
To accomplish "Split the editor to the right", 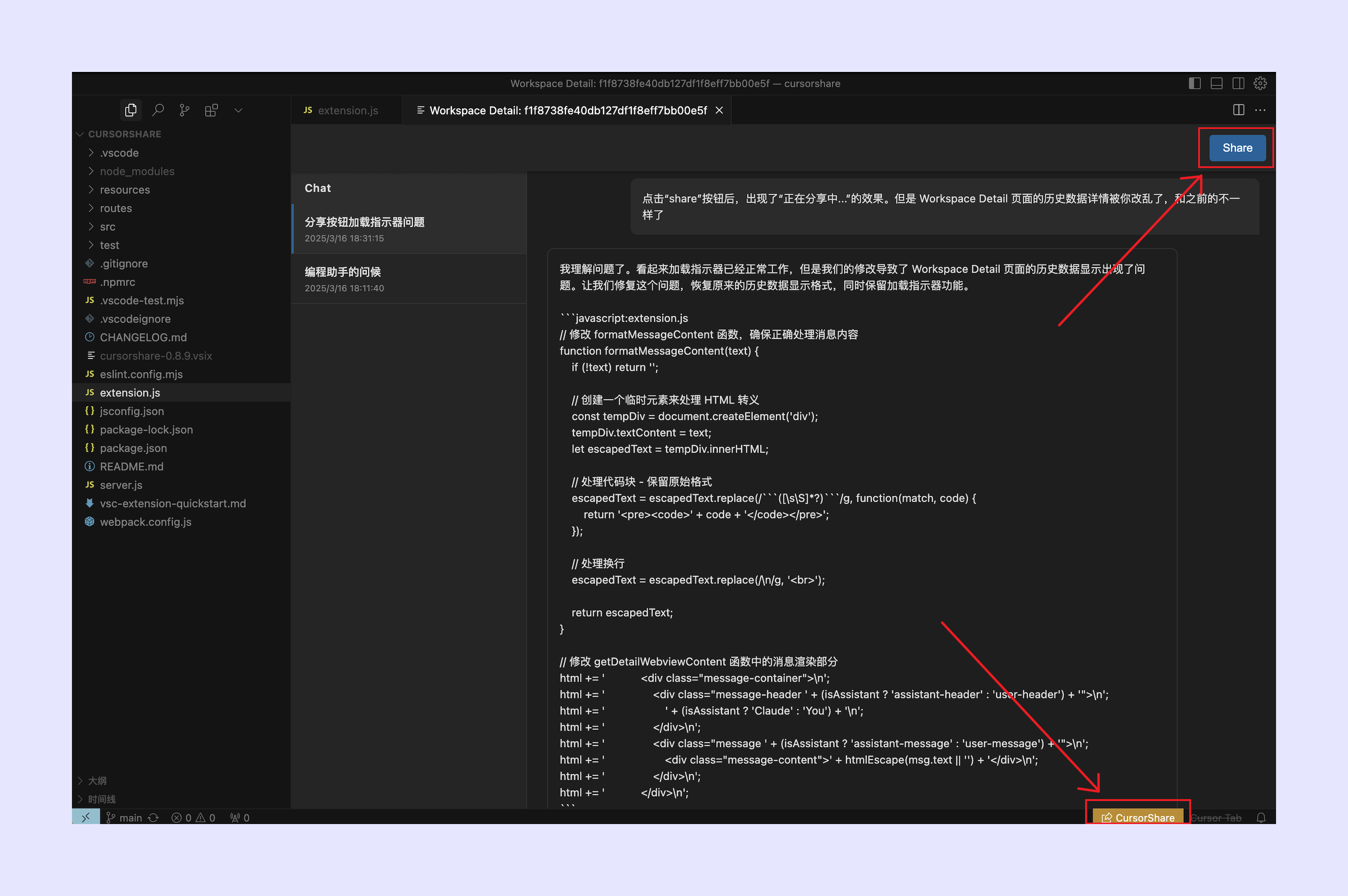I will (x=1238, y=110).
